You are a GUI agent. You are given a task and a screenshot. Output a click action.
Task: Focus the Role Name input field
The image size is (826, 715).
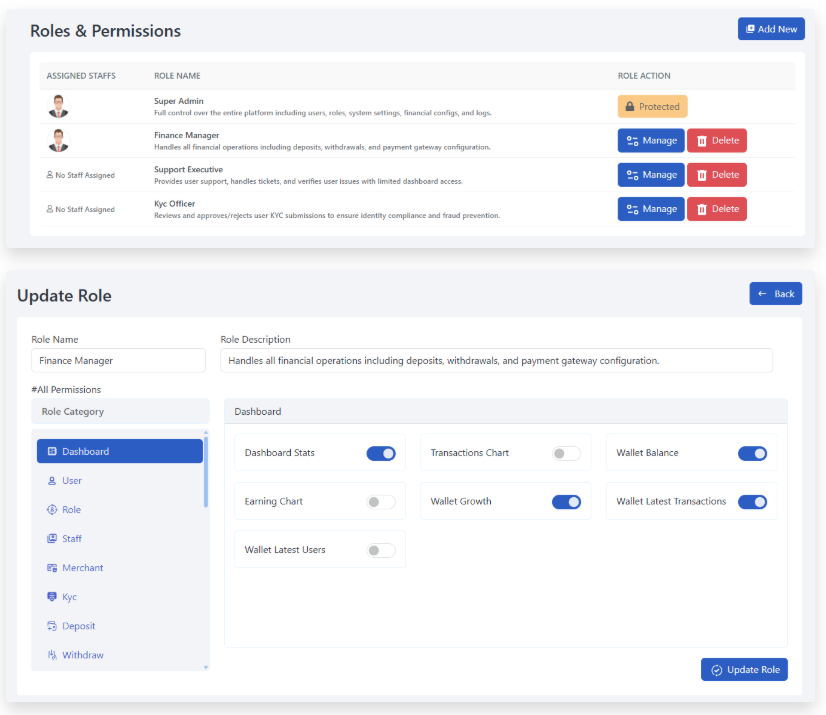tap(118, 360)
